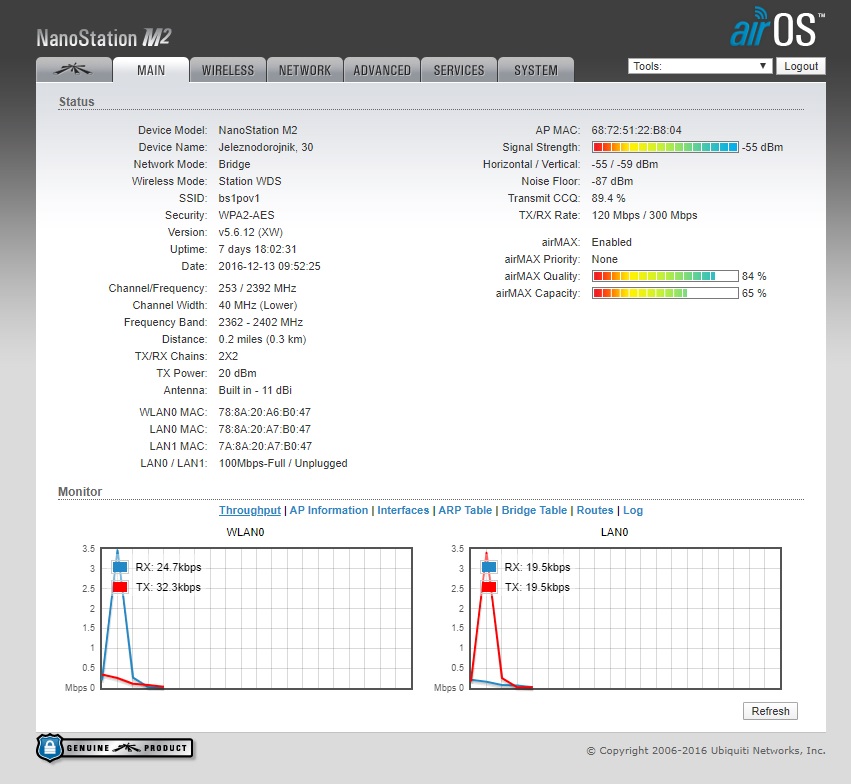Select the distance 0.2 miles (0.3 km)
The height and width of the screenshot is (784, 851).
click(x=263, y=339)
